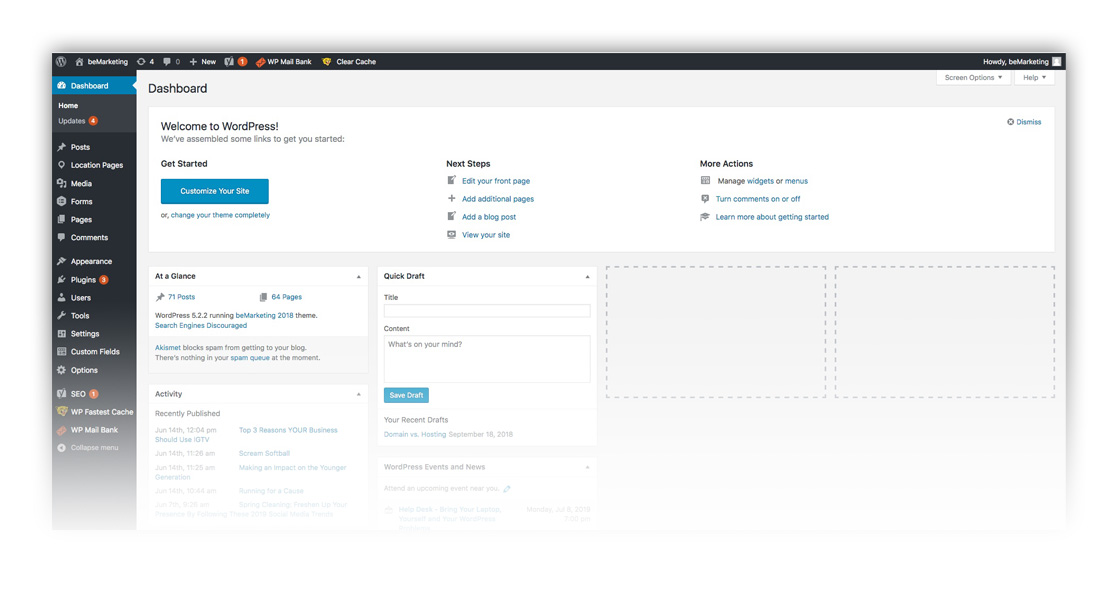
Task: Open the Scream Softball post
Action: click(264, 454)
